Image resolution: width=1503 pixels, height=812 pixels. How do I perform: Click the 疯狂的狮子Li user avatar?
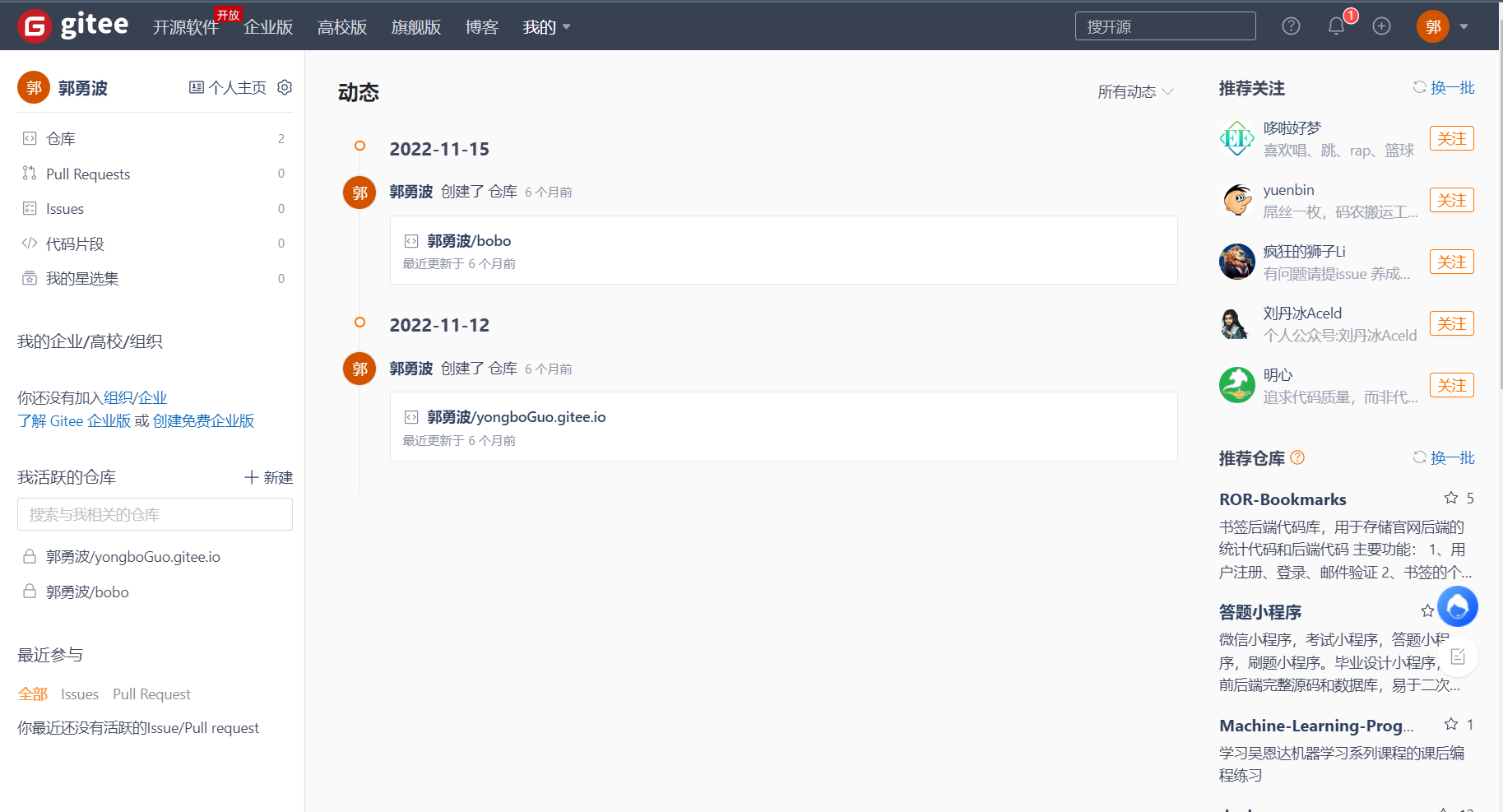1236,262
